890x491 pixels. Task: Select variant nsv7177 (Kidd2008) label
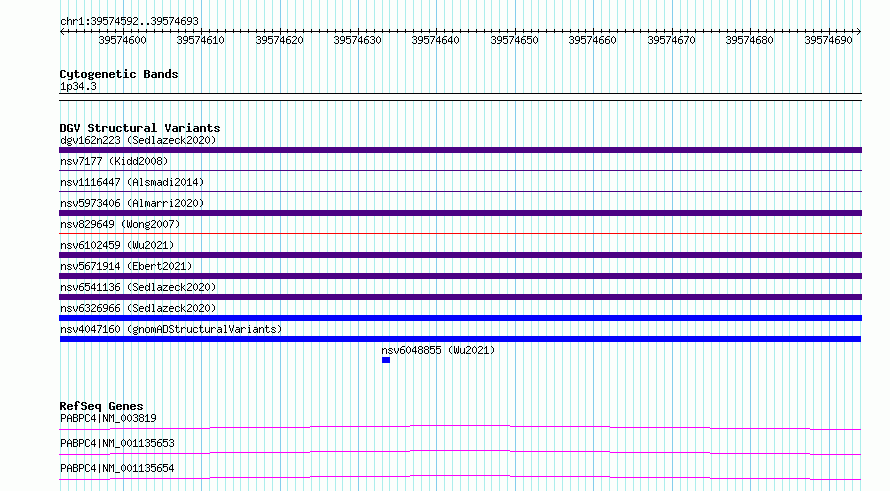click(x=114, y=161)
